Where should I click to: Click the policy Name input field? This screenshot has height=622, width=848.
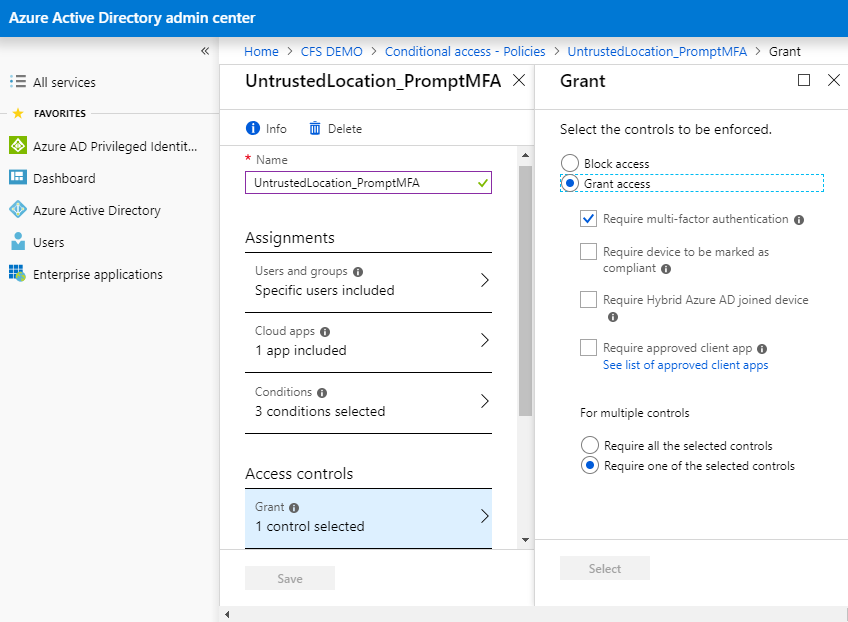coord(368,182)
